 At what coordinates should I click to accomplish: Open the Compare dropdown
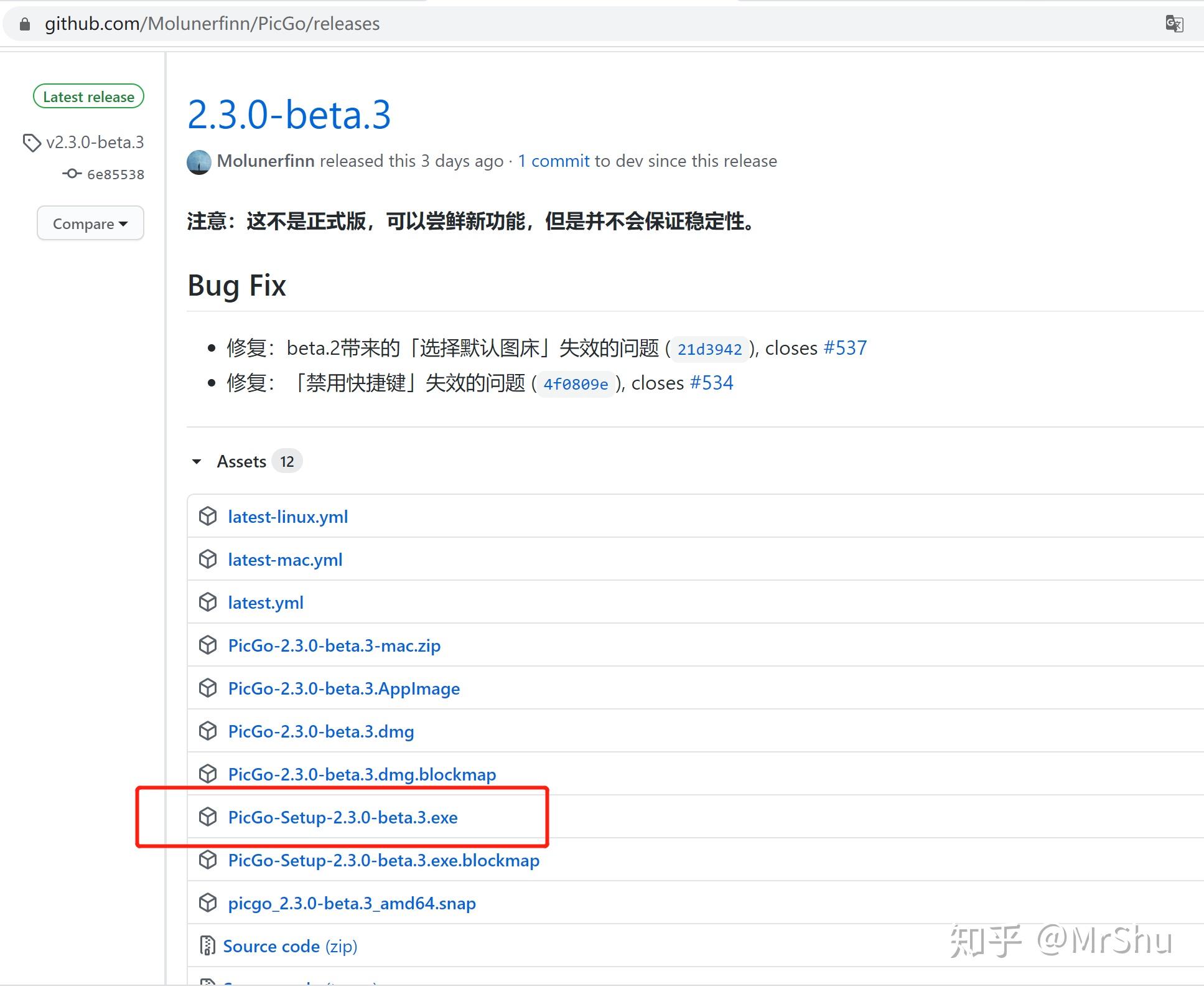(90, 223)
